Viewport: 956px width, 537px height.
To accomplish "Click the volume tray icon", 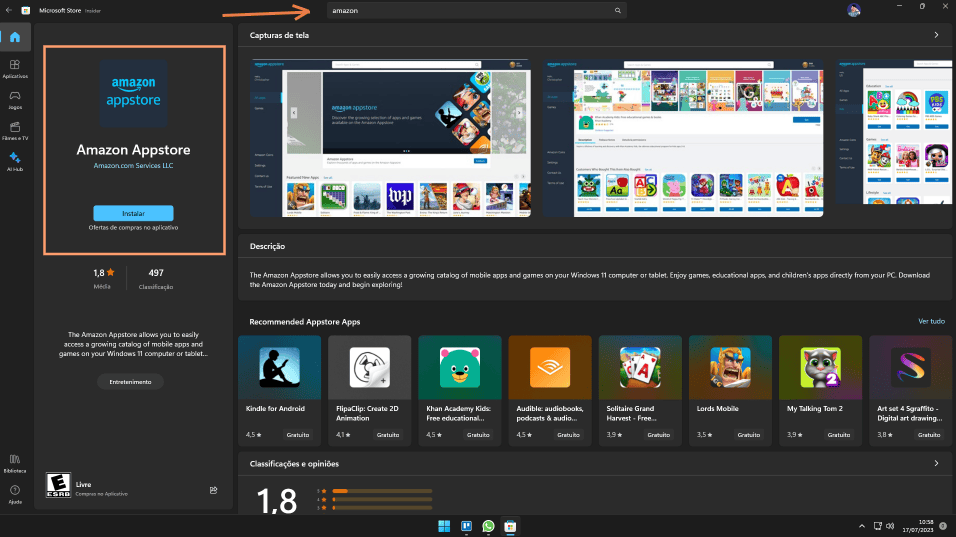I will 890,526.
